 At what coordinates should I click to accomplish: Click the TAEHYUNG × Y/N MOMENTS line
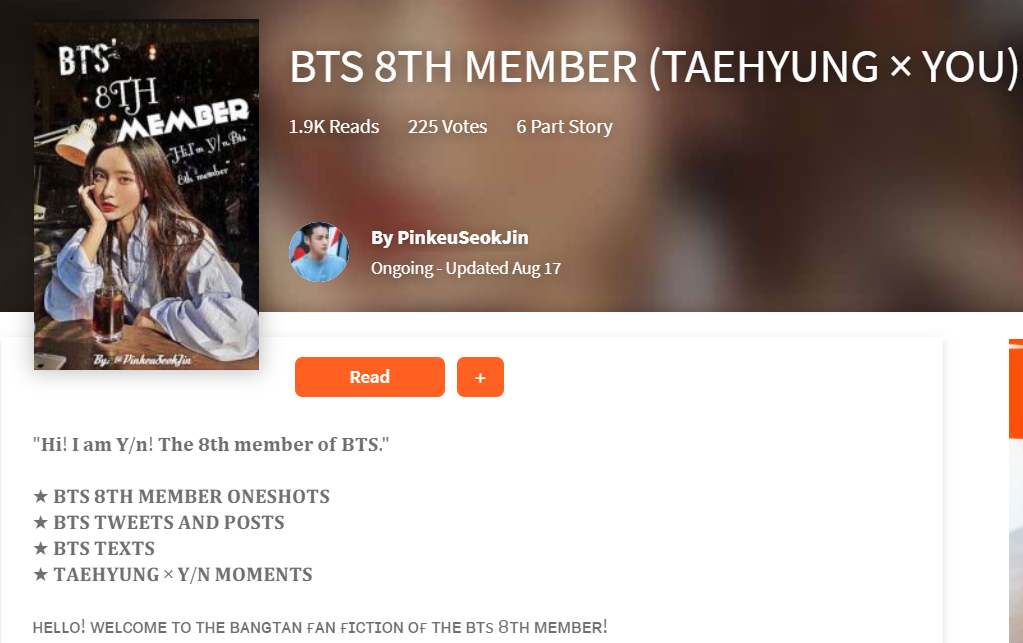[173, 575]
